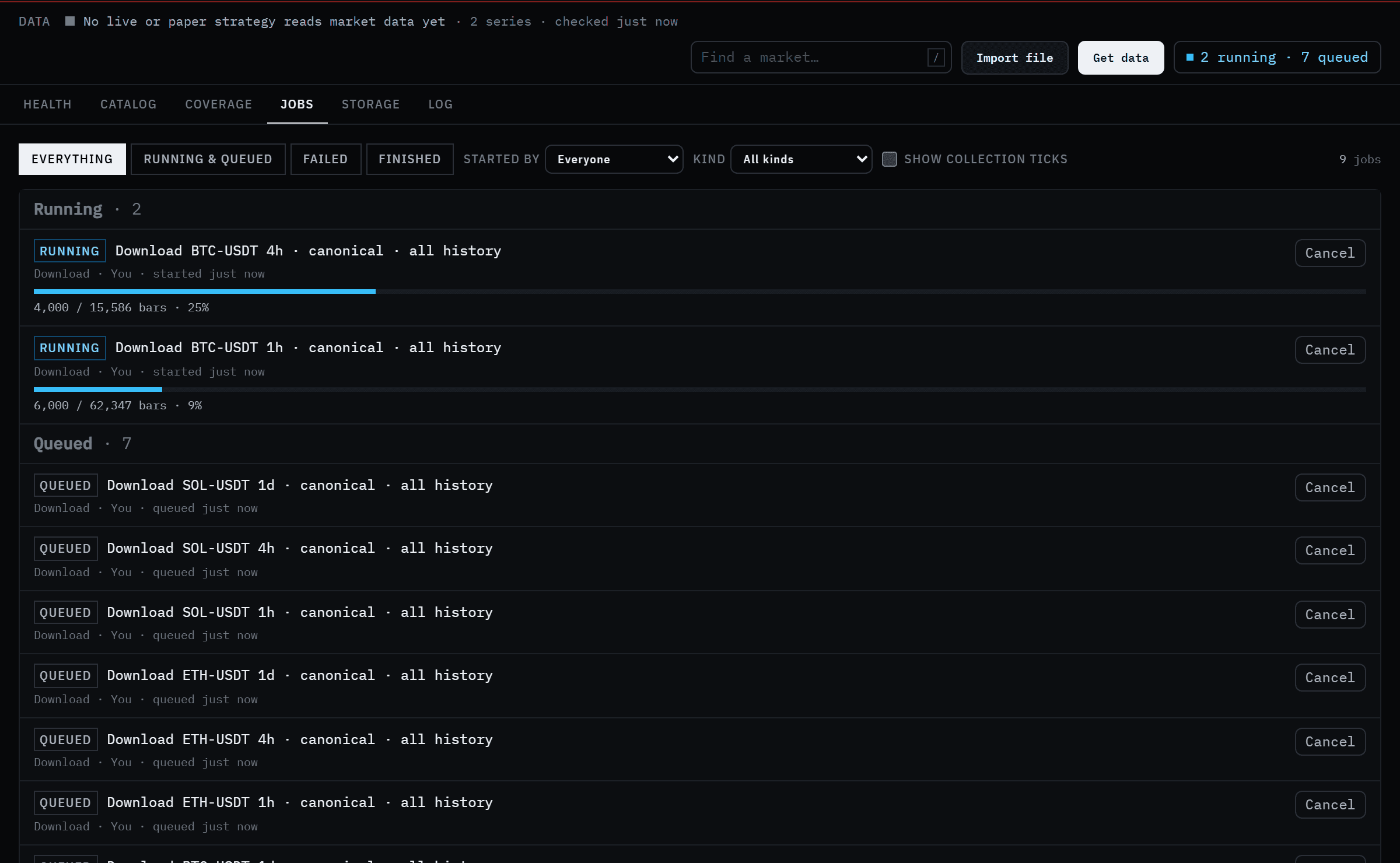Focus the Find a market search field

(821, 57)
